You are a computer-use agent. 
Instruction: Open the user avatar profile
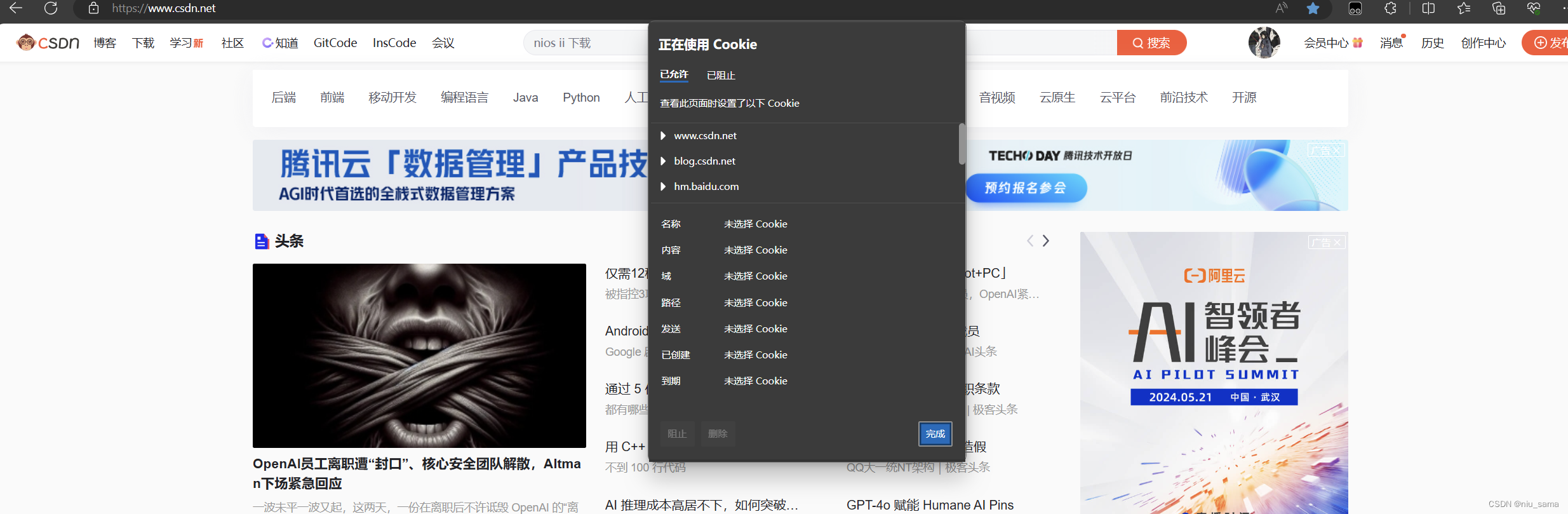[1264, 43]
